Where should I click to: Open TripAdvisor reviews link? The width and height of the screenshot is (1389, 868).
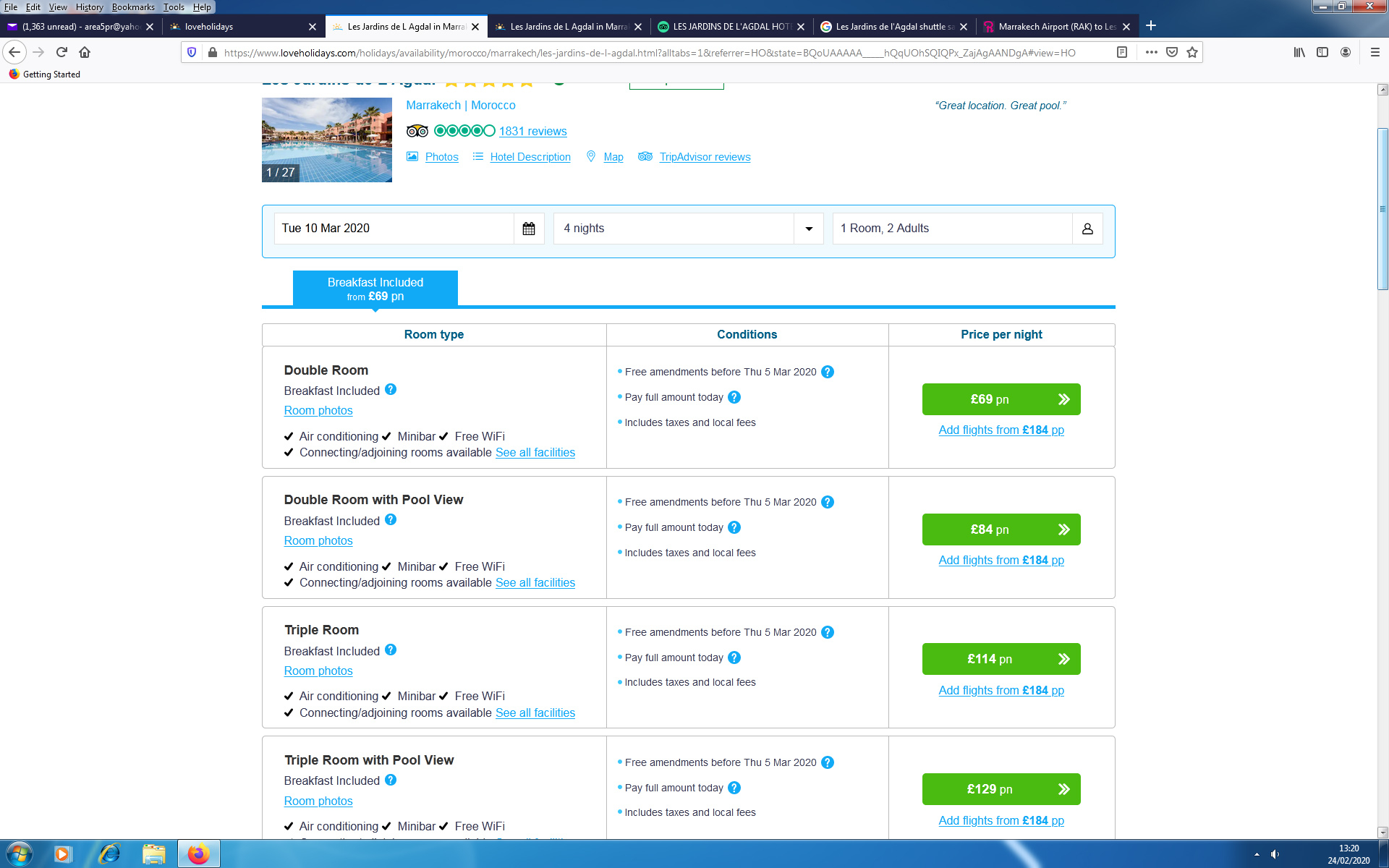click(x=705, y=157)
